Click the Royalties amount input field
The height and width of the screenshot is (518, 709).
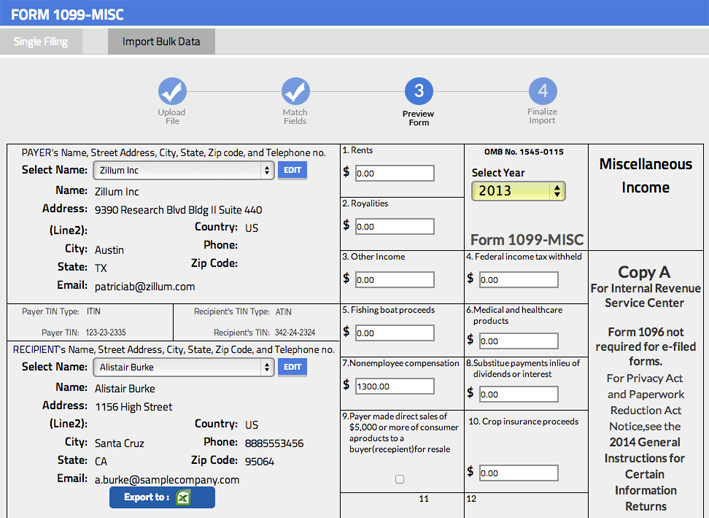[x=394, y=227]
